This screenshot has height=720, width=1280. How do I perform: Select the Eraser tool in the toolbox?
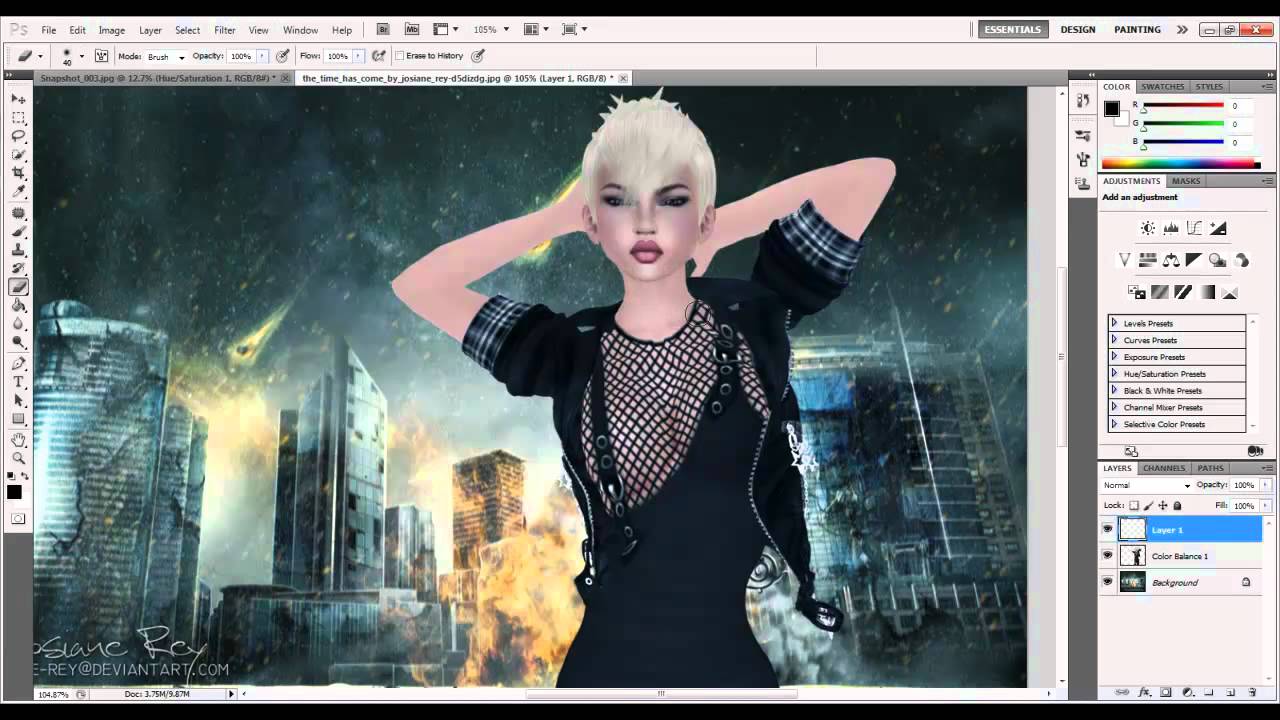[18, 287]
